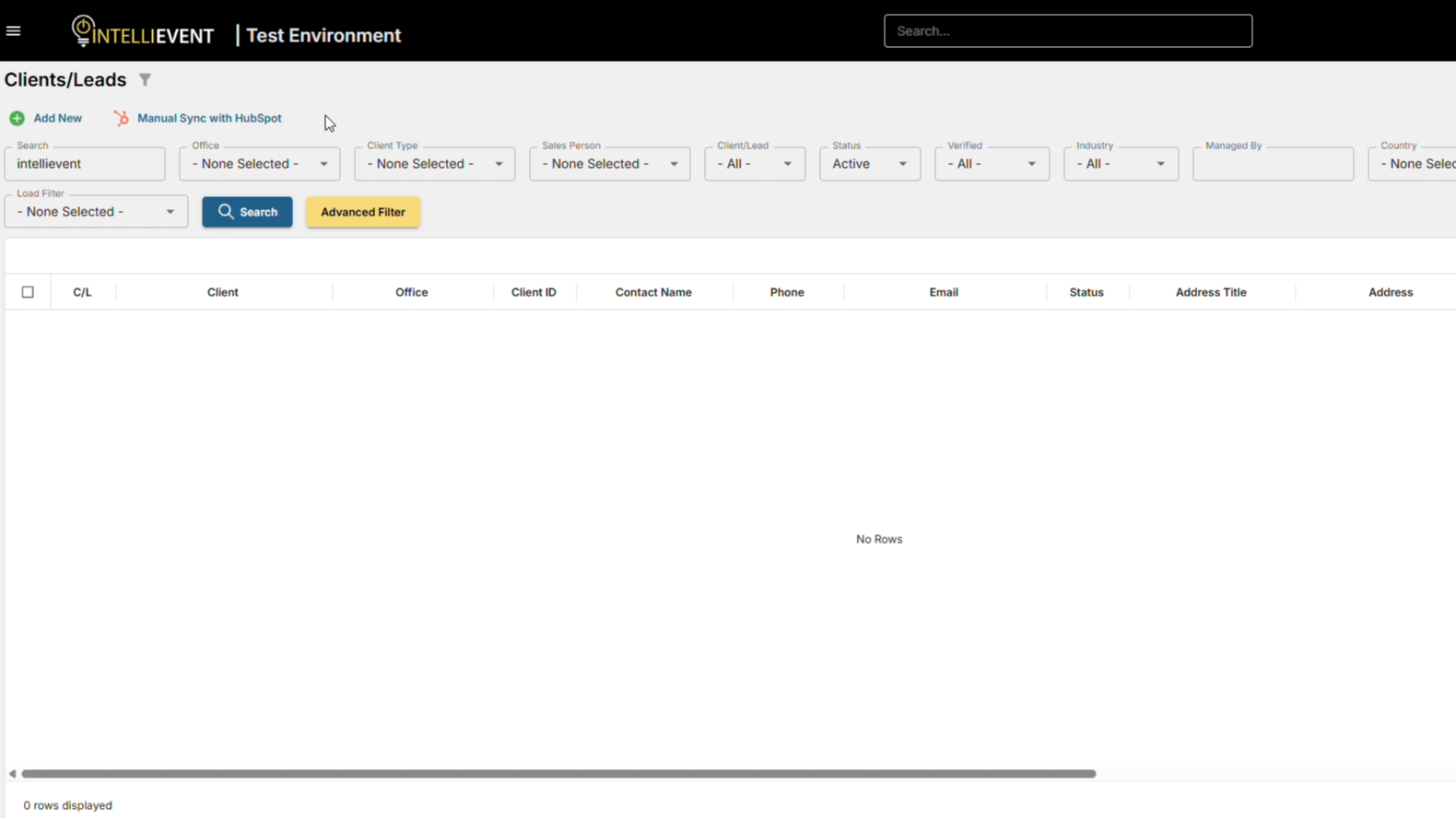The width and height of the screenshot is (1456, 819).
Task: Sort by the Status column header
Action: click(1086, 292)
